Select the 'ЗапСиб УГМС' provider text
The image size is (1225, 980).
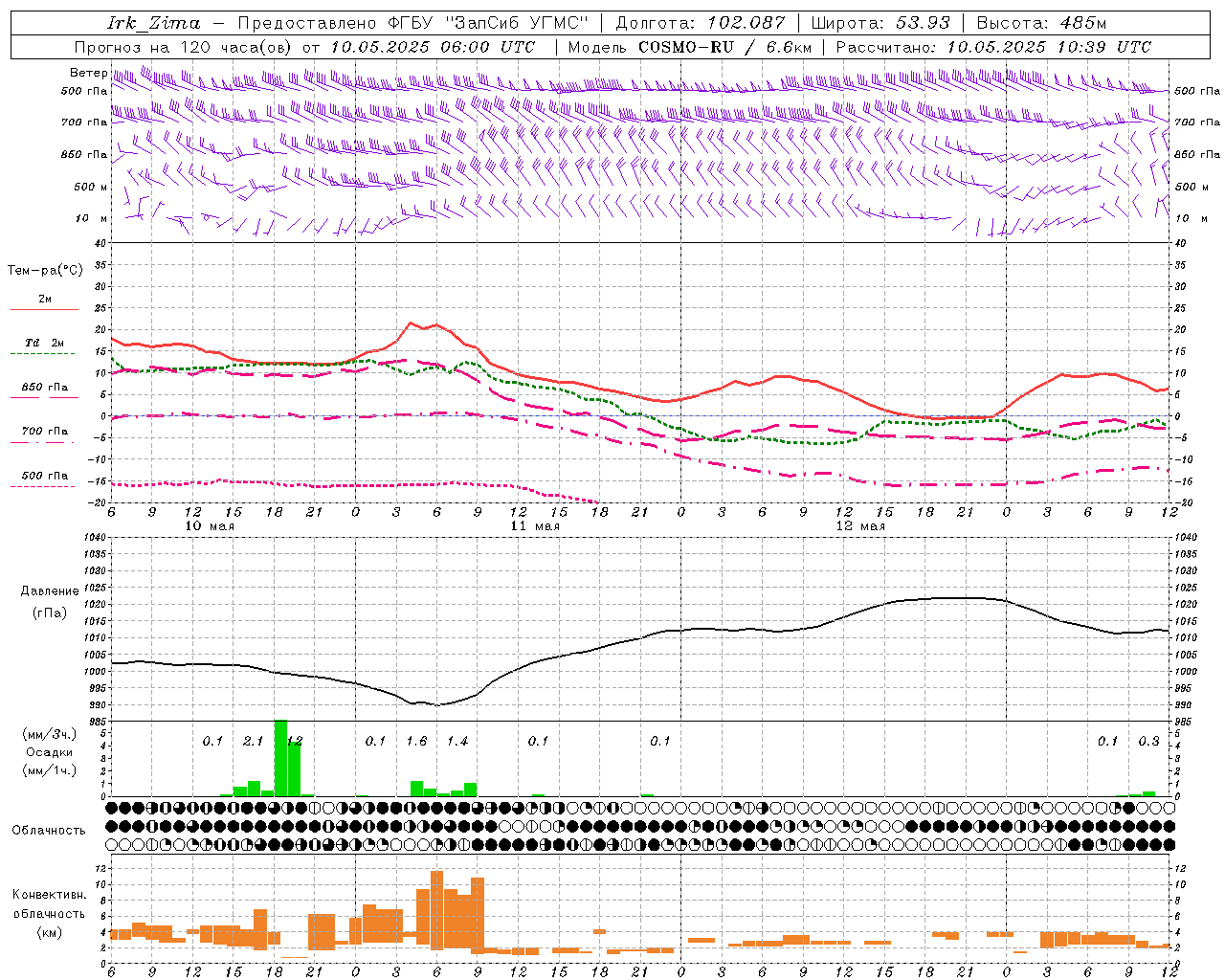pos(516,23)
